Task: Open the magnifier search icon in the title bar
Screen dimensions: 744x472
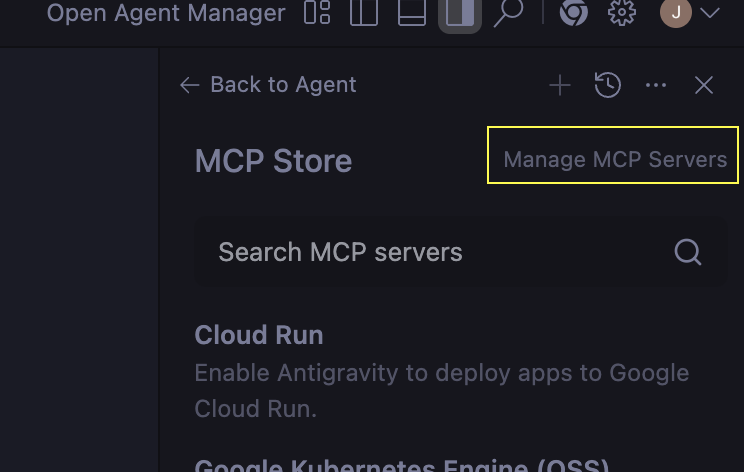Action: tap(508, 13)
